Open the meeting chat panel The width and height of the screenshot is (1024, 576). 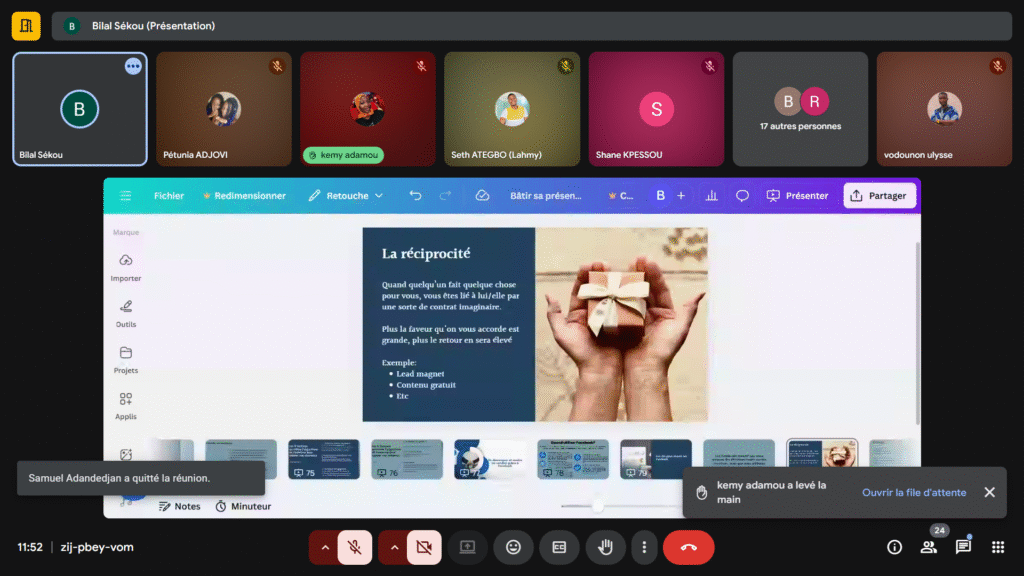(x=963, y=547)
